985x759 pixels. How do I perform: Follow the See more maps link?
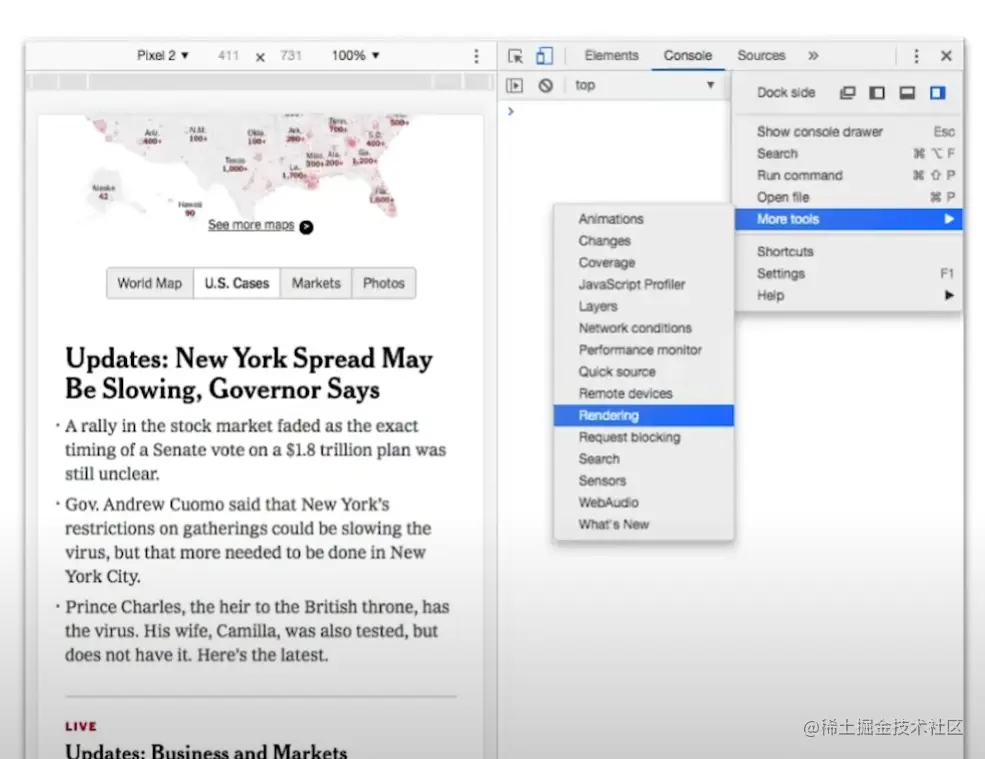pyautogui.click(x=251, y=225)
